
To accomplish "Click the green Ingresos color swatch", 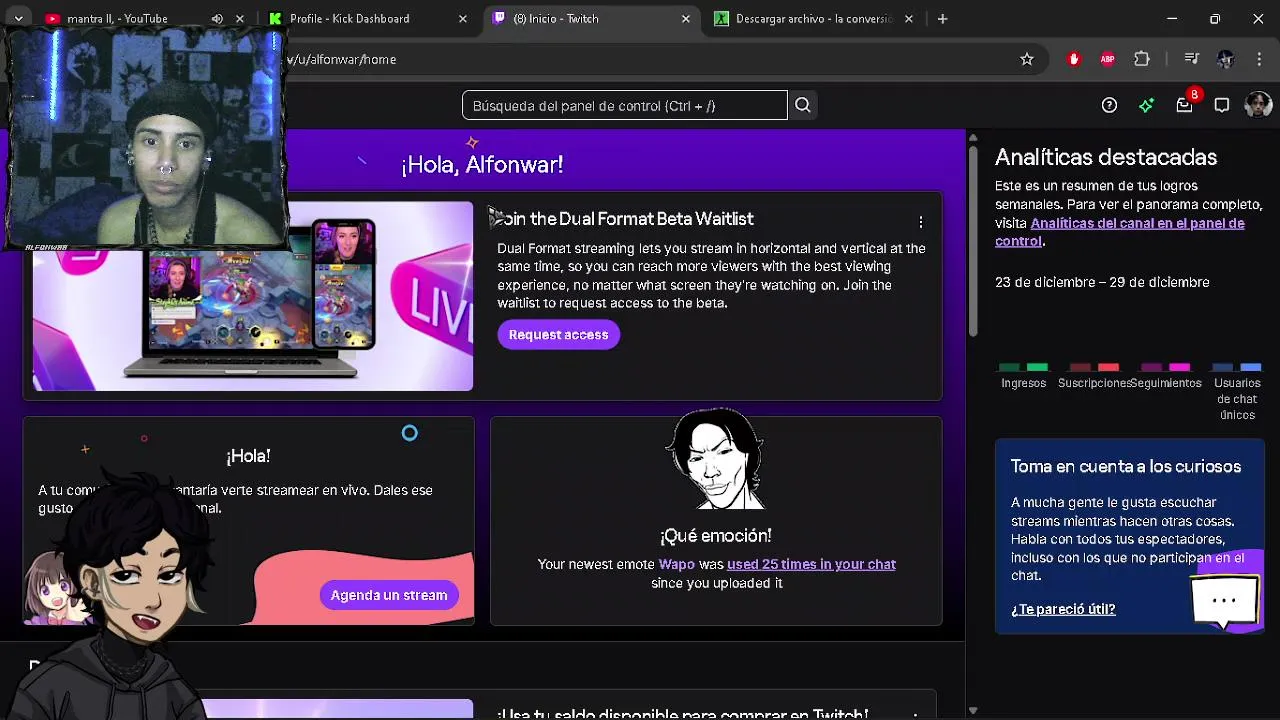I will click(x=1037, y=367).
